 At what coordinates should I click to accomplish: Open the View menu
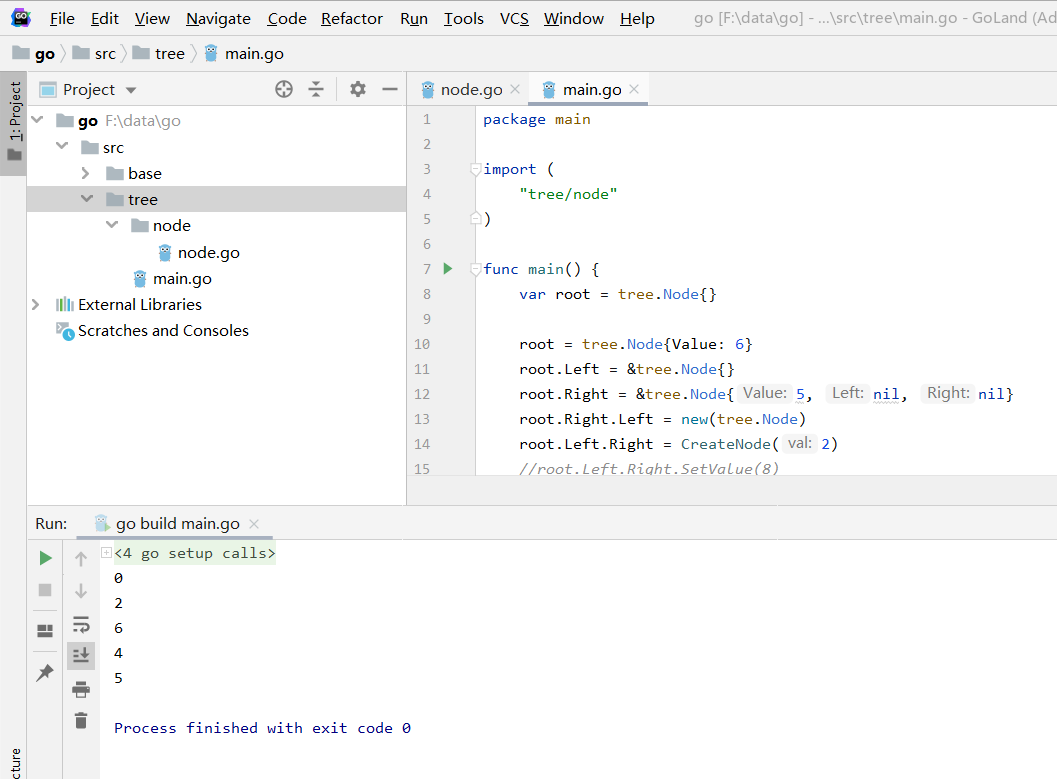(152, 19)
